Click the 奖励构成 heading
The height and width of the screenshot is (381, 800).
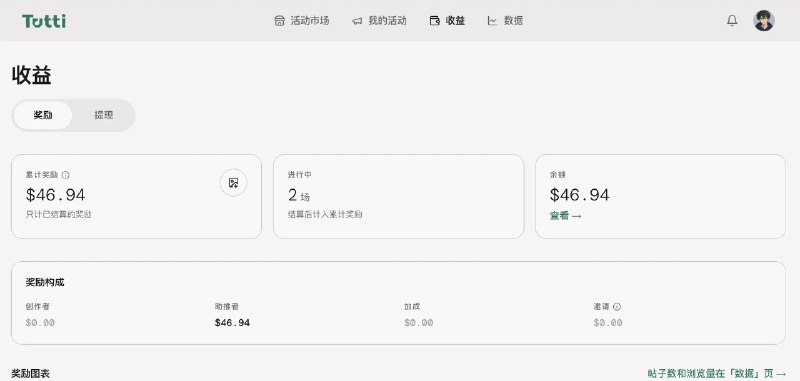click(45, 283)
